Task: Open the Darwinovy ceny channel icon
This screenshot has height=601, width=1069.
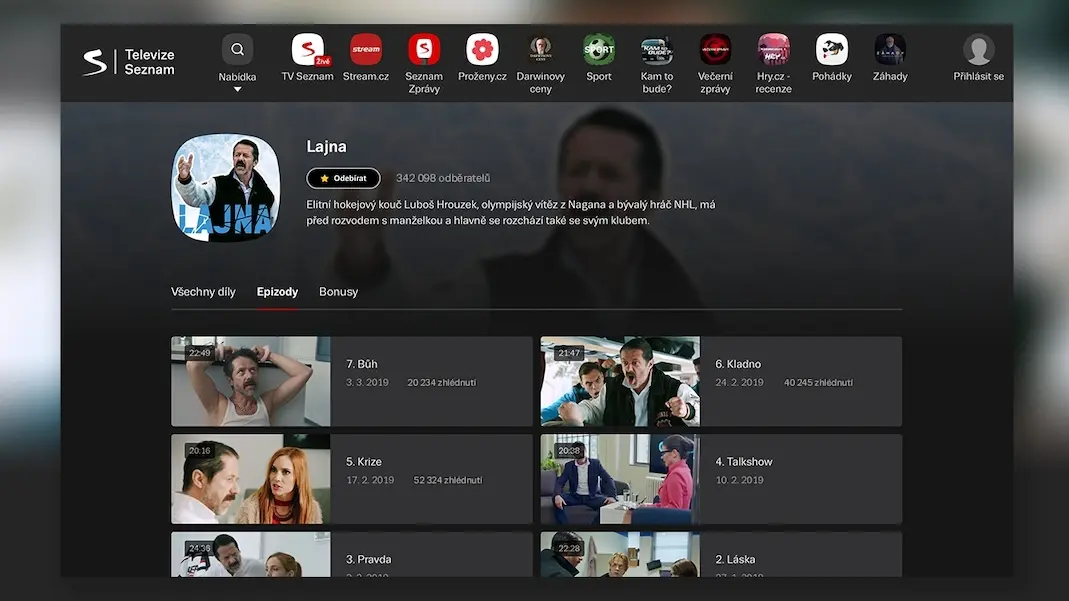Action: pos(541,49)
